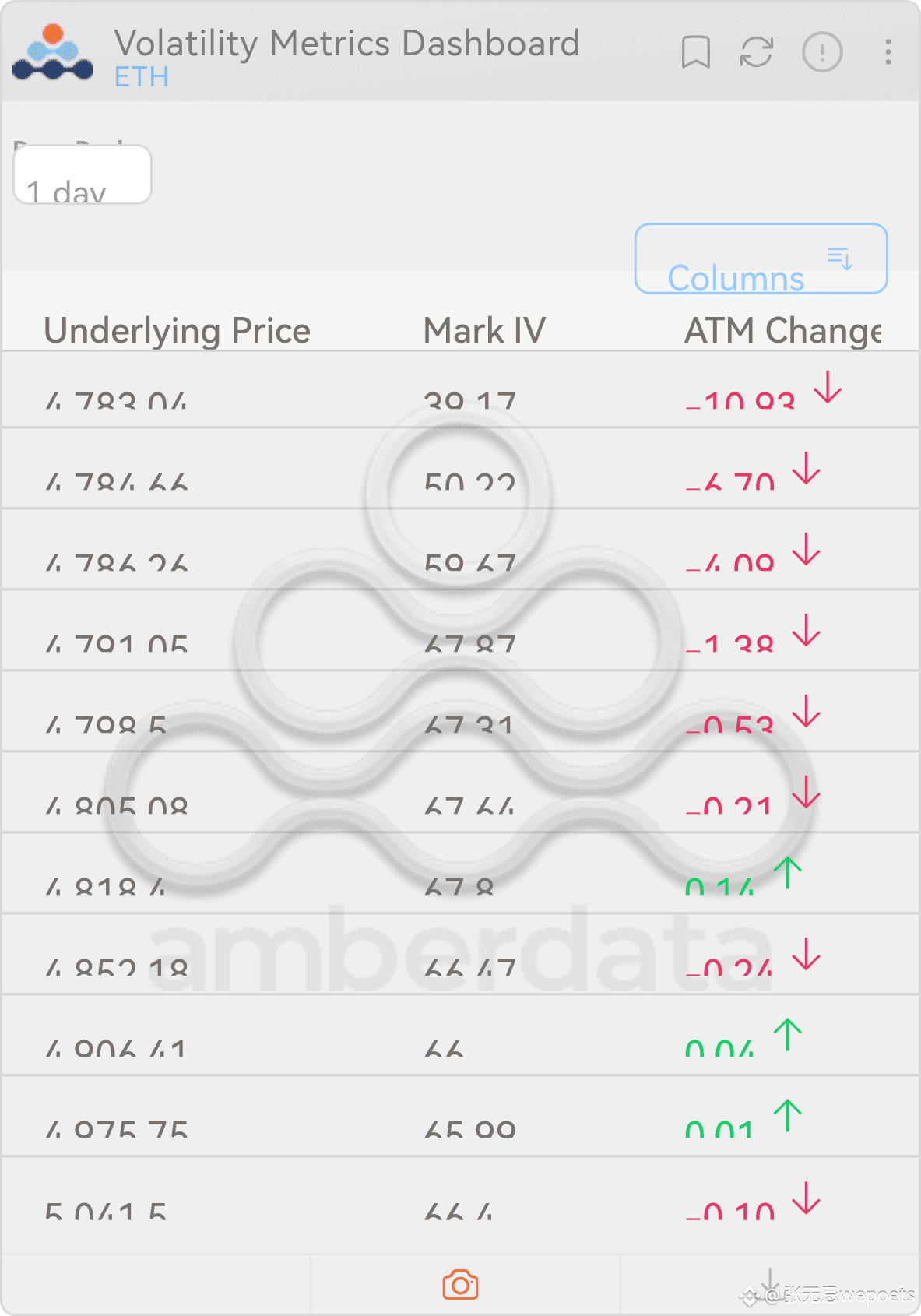Open the info alert circle icon
The width and height of the screenshot is (921, 1316).
coord(822,52)
